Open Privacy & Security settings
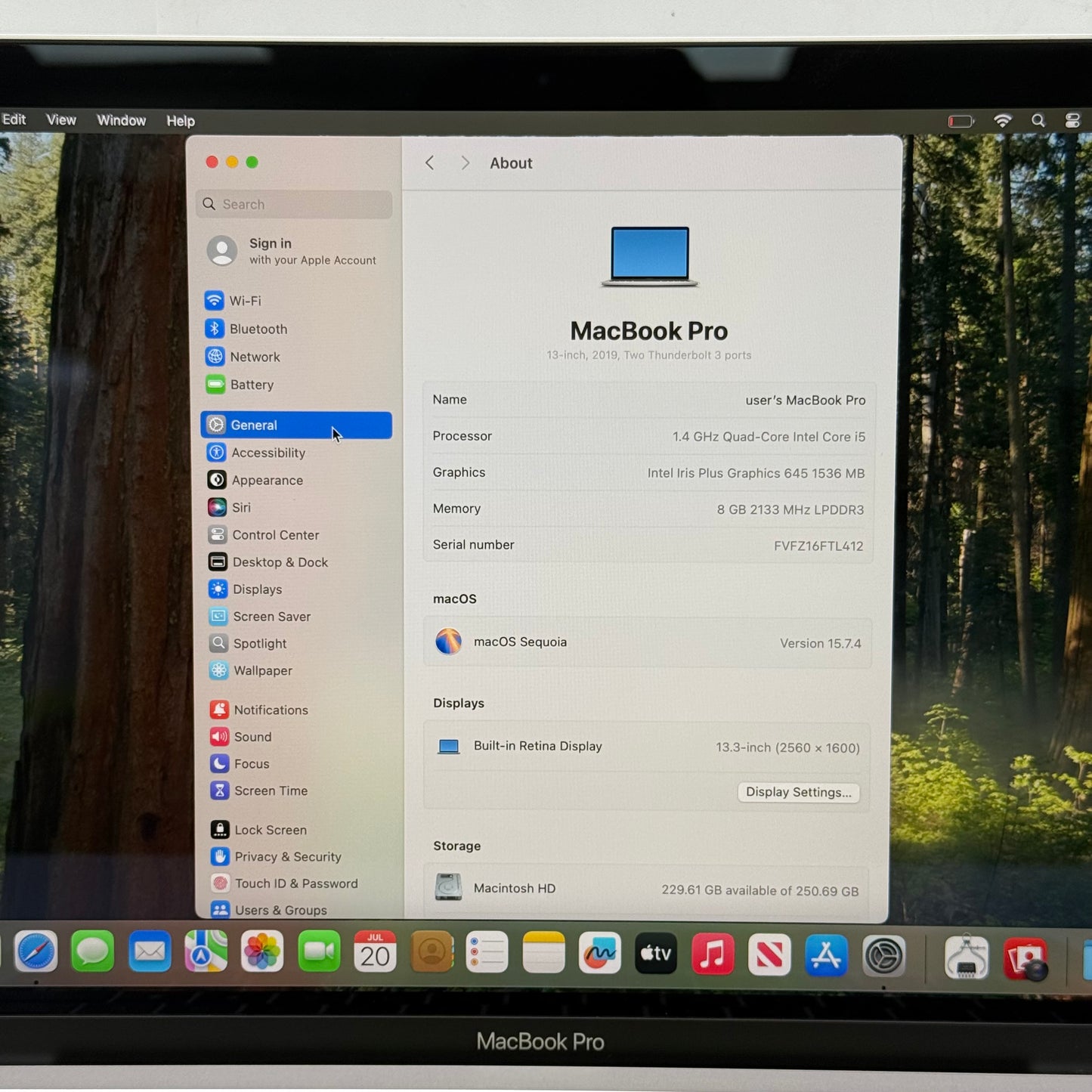 295,856
